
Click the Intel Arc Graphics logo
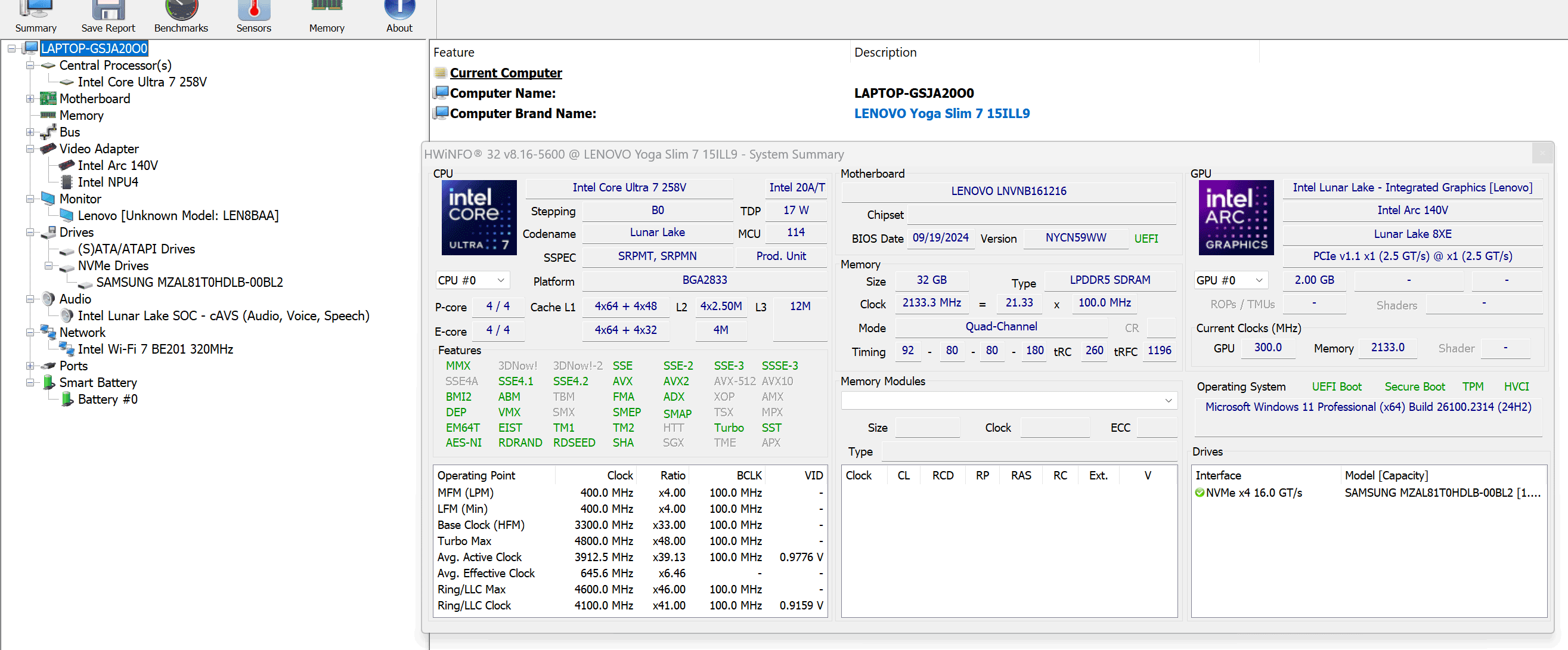pyautogui.click(x=1237, y=217)
